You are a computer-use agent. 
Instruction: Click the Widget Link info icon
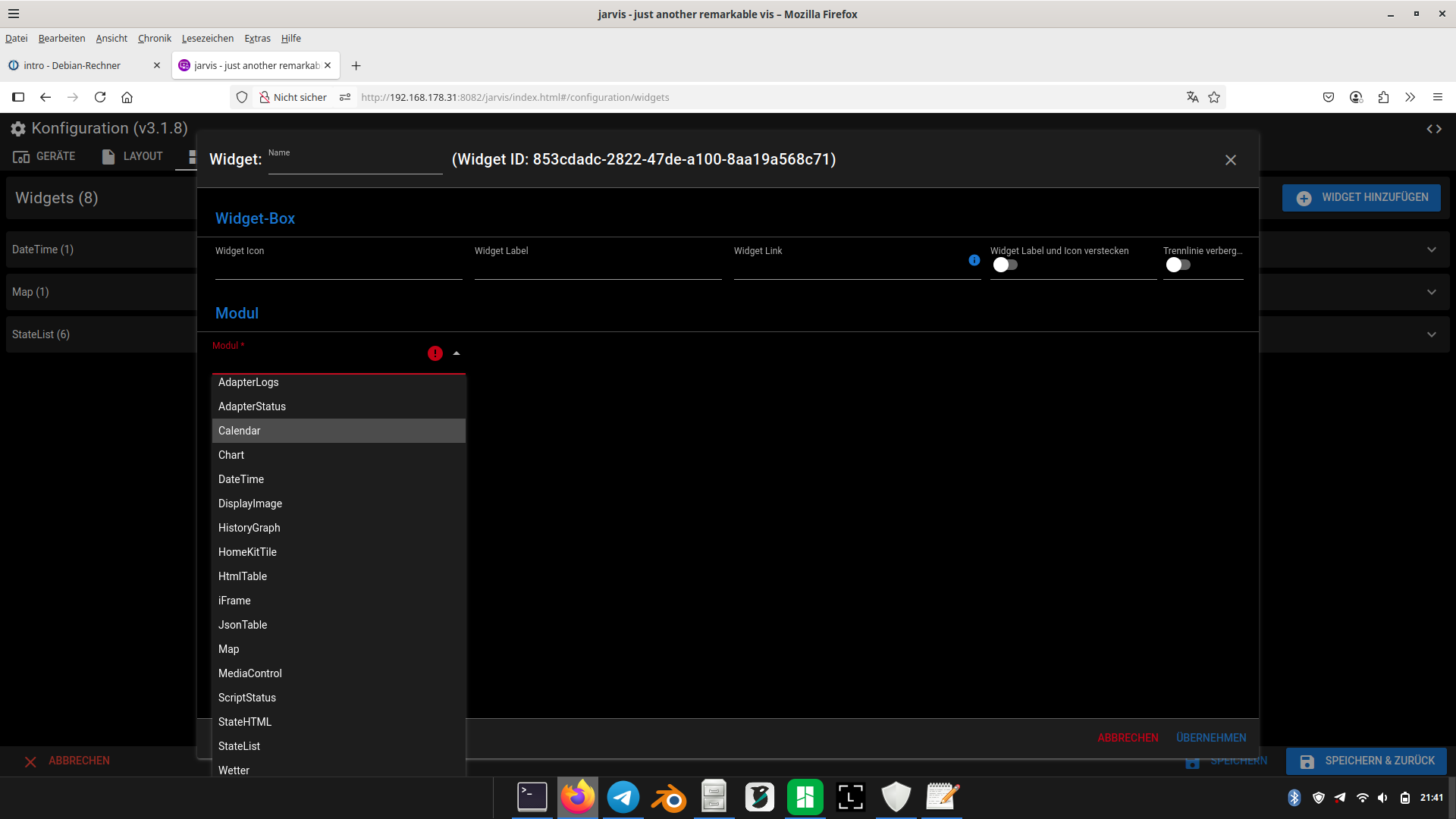pyautogui.click(x=974, y=260)
